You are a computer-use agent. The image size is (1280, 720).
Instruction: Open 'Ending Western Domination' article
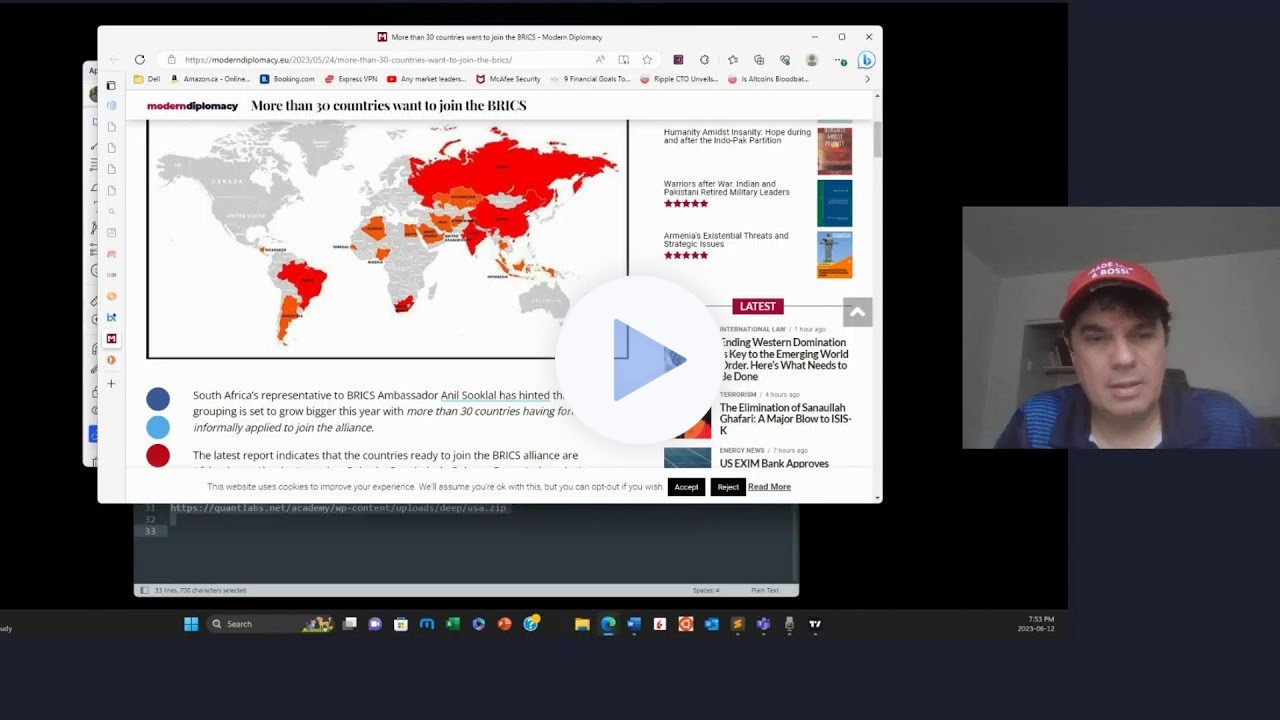pyautogui.click(x=785, y=360)
